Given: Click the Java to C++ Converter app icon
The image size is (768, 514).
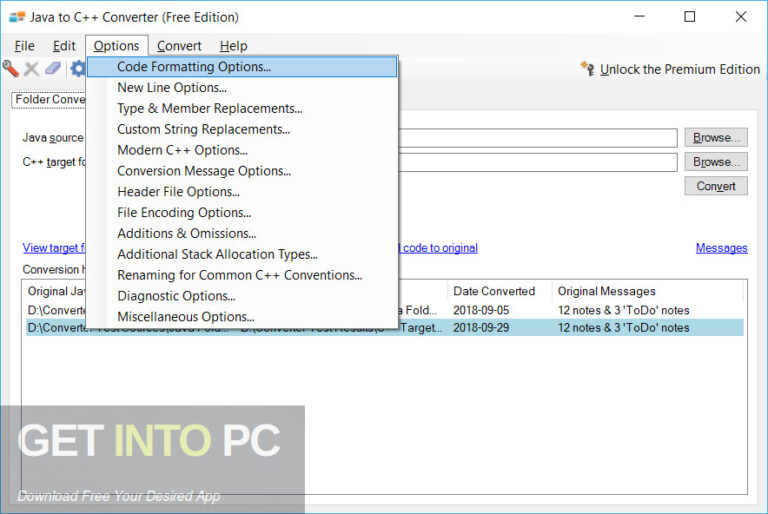Looking at the screenshot, I should pos(17,17).
